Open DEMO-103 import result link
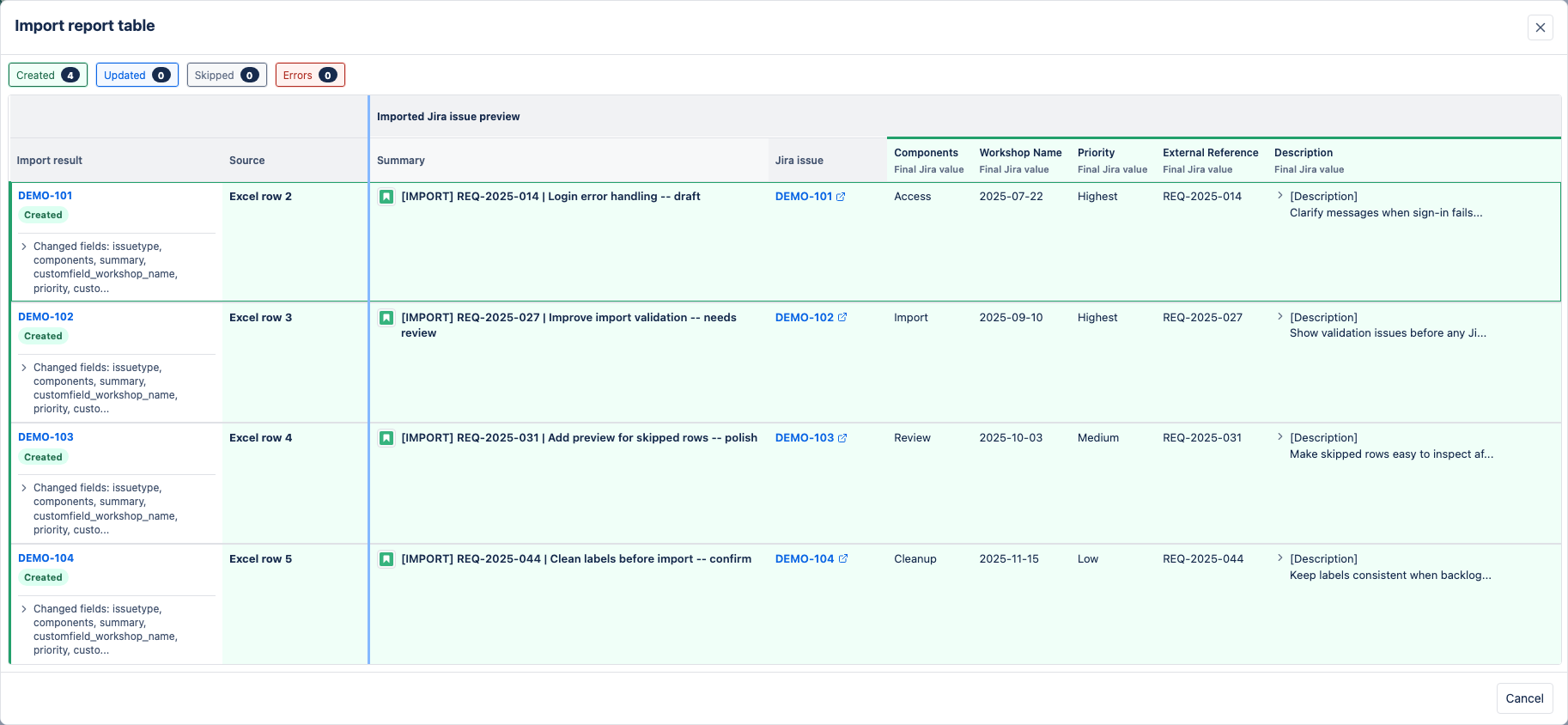Image resolution: width=1568 pixels, height=725 pixels. (x=46, y=437)
